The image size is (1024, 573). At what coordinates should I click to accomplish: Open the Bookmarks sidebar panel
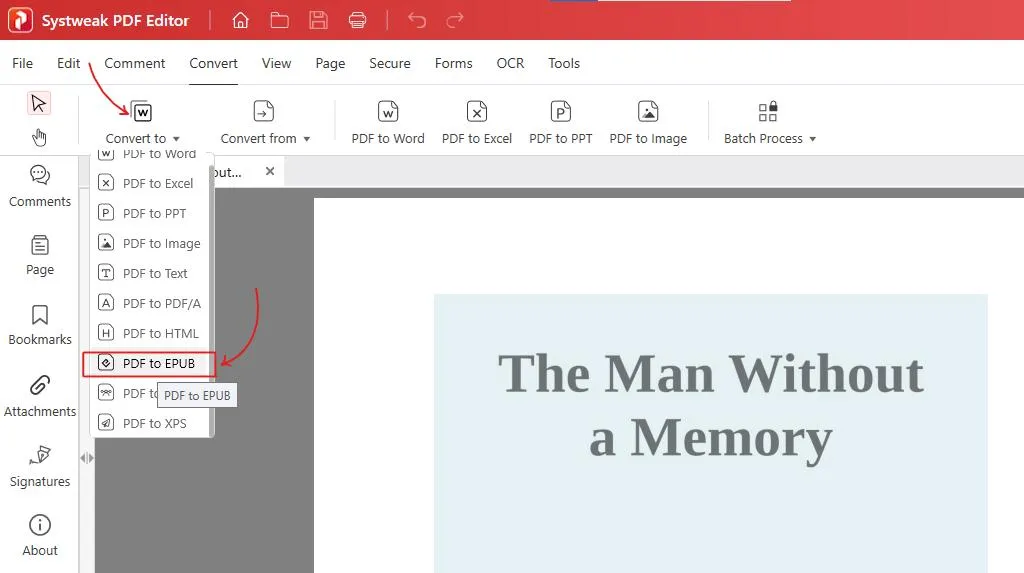pos(40,325)
